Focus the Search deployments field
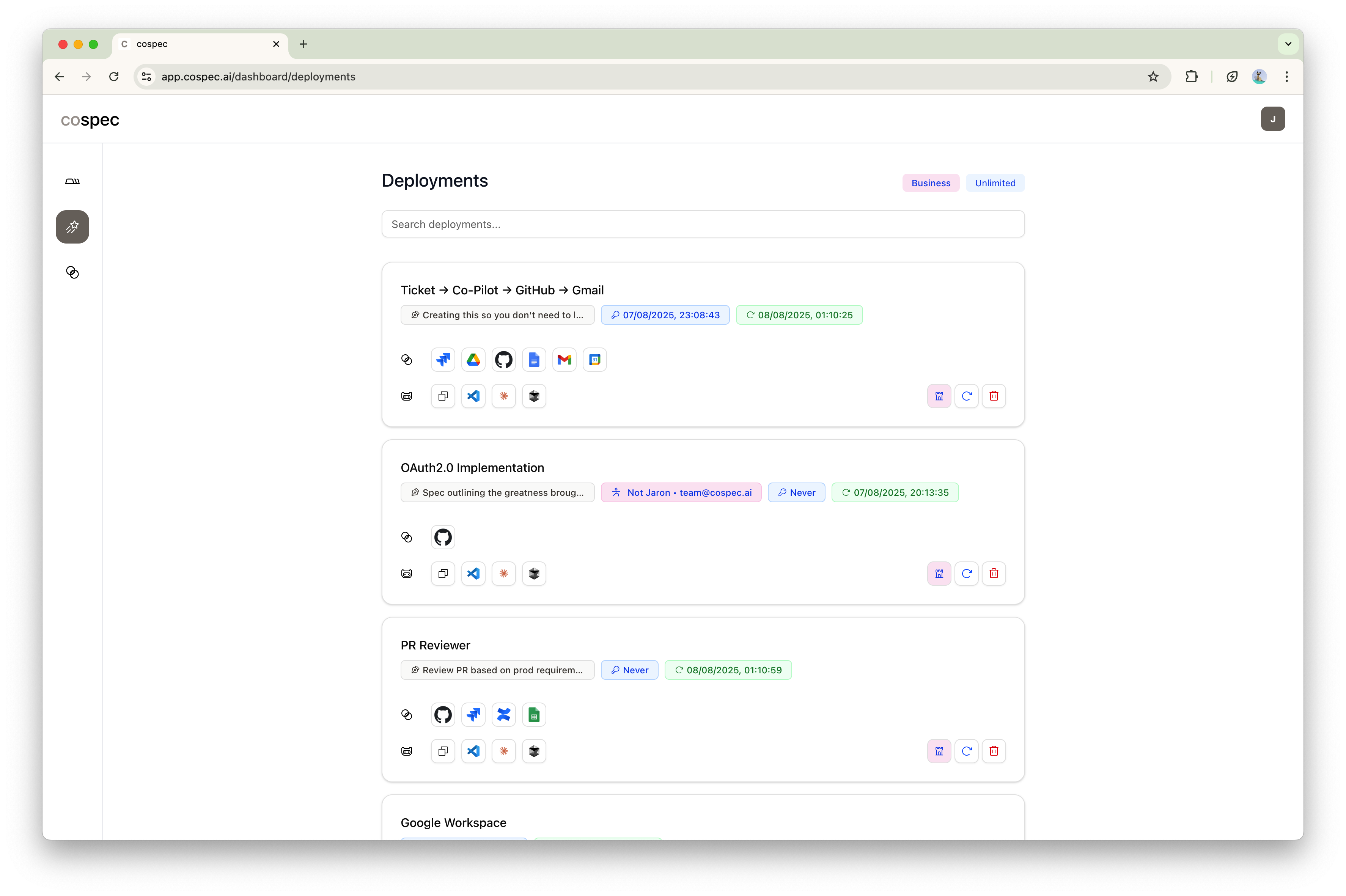 703,224
